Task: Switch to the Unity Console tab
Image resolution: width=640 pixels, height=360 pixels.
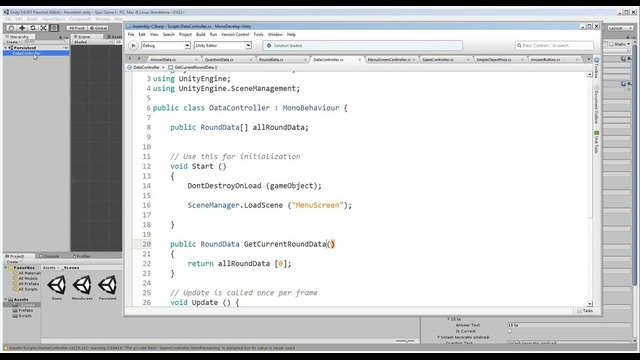Action: click(x=49, y=256)
